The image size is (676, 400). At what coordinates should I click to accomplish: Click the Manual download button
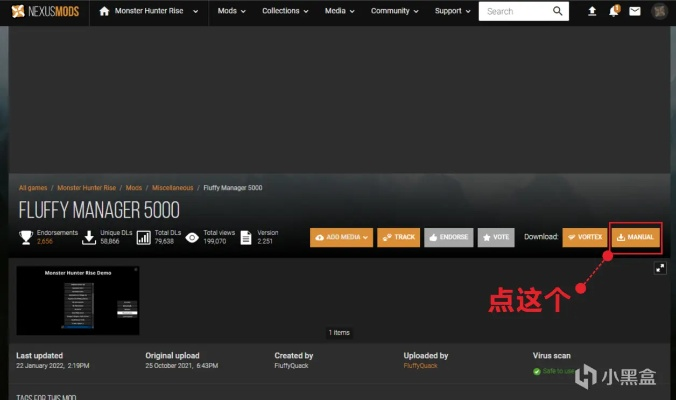(635, 237)
